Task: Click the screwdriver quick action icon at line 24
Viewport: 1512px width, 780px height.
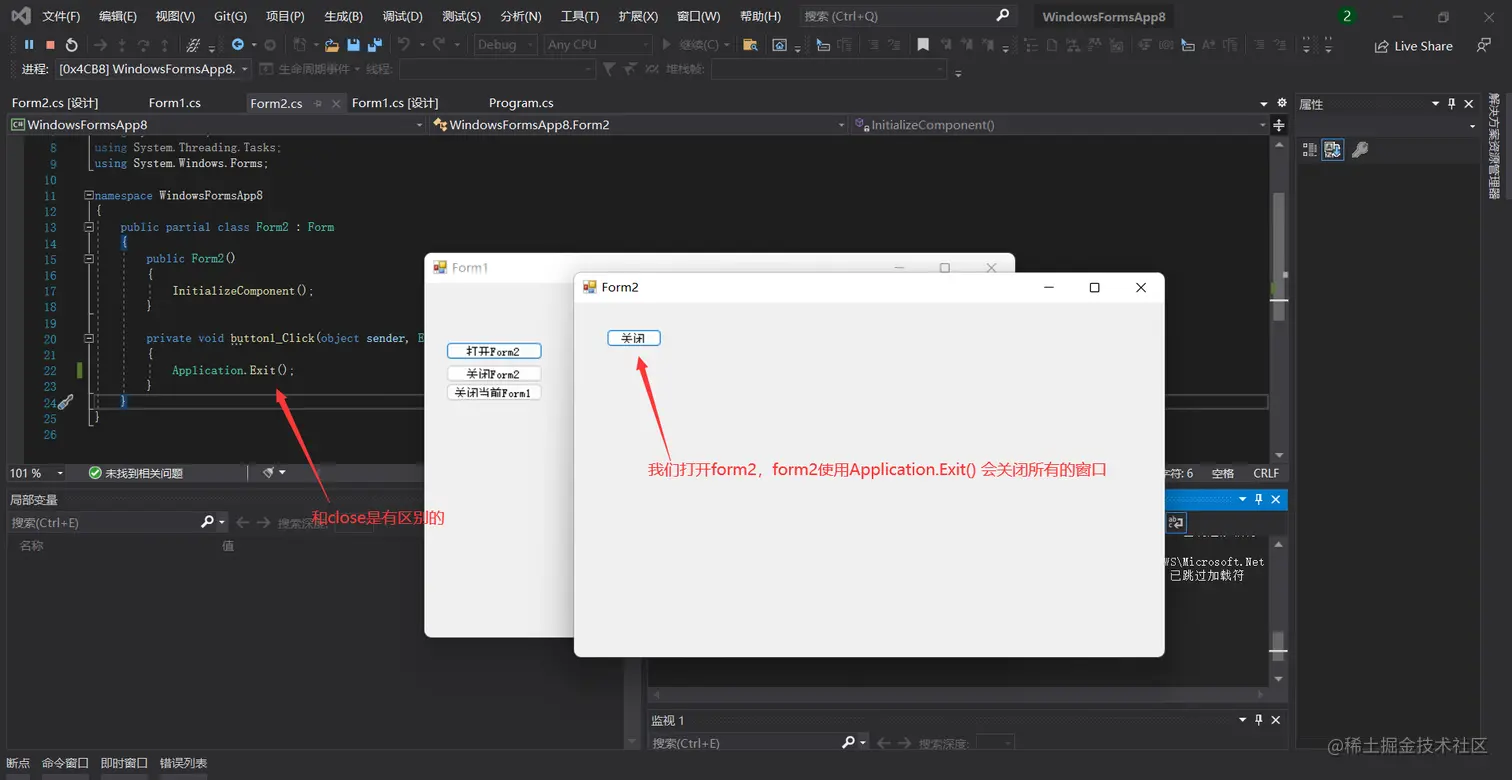Action: tap(65, 402)
